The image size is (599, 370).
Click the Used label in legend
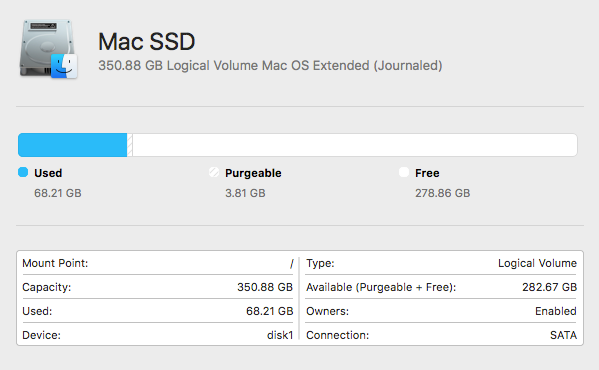[x=48, y=173]
